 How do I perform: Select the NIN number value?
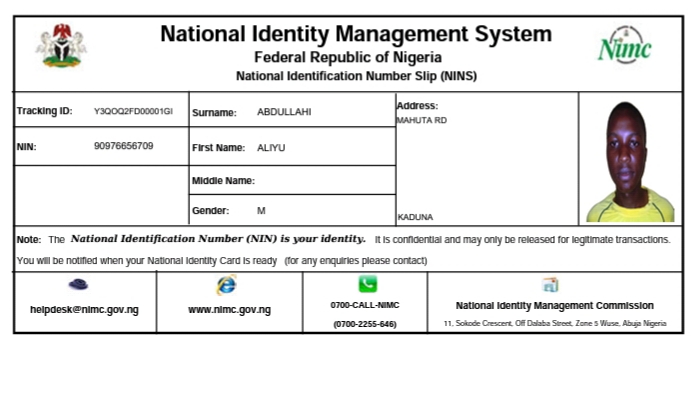(x=123, y=146)
